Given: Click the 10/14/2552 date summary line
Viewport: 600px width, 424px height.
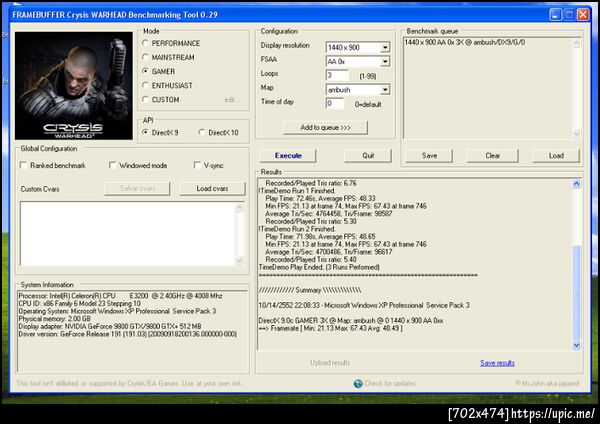Looking at the screenshot, I should tap(364, 305).
